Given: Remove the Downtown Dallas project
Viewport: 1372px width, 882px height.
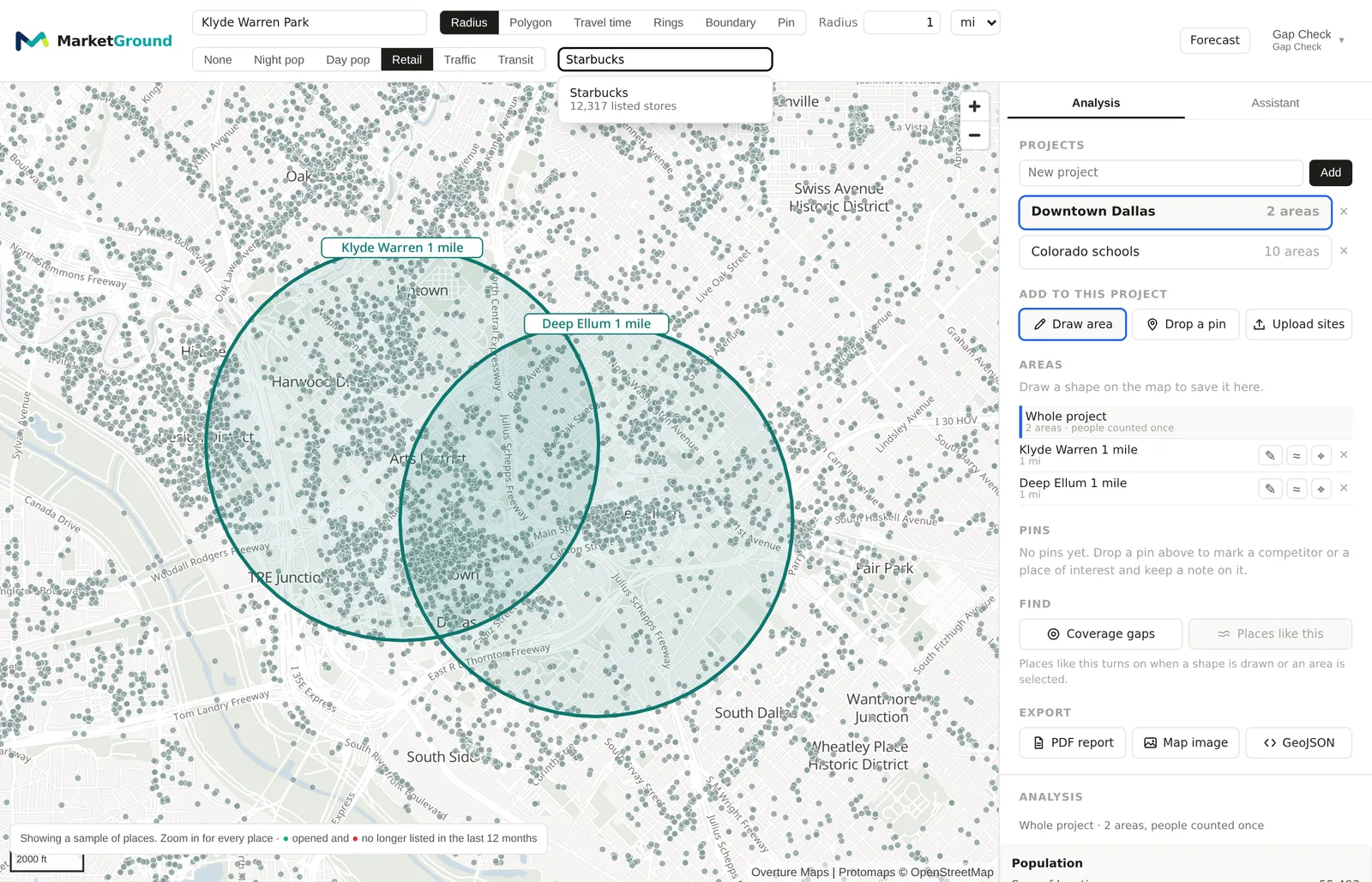Looking at the screenshot, I should pyautogui.click(x=1344, y=212).
